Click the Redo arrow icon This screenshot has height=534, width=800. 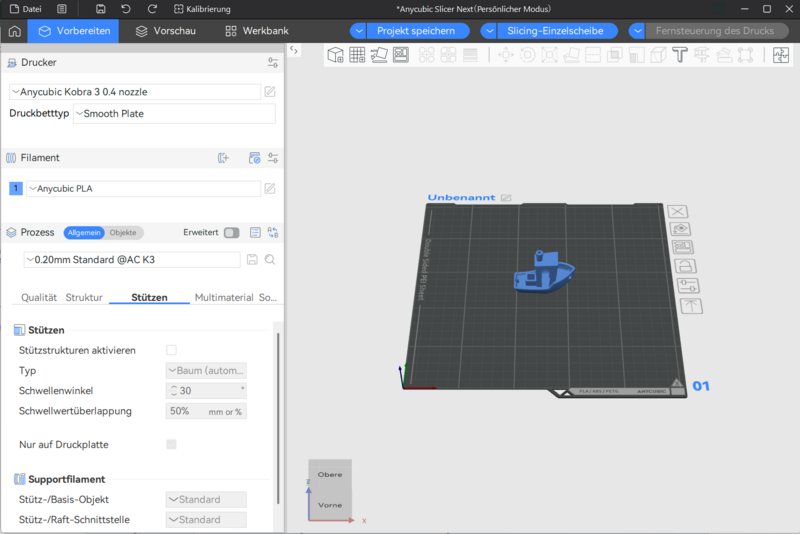[x=152, y=9]
